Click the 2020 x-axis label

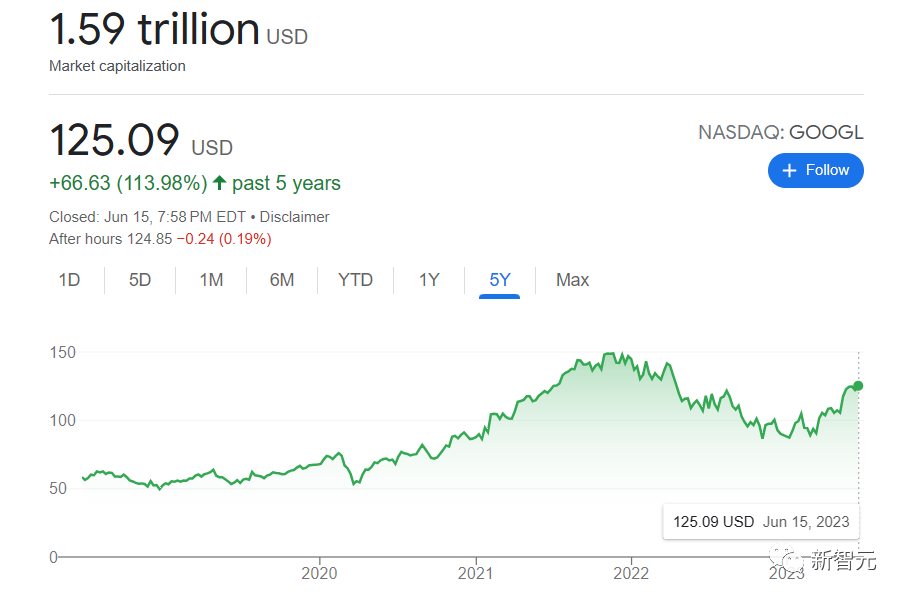(319, 574)
